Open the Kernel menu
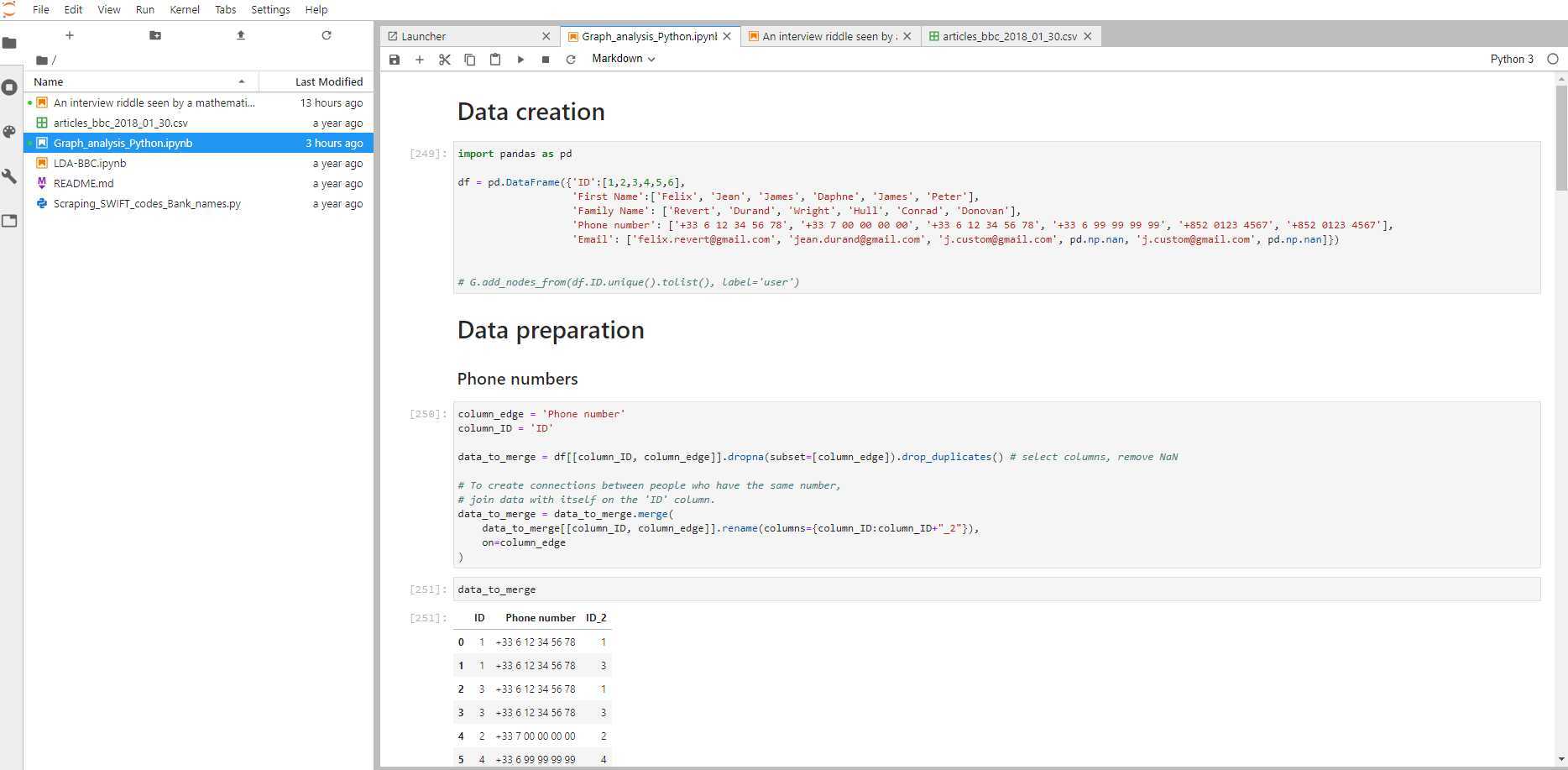The height and width of the screenshot is (770, 1568). pos(185,9)
